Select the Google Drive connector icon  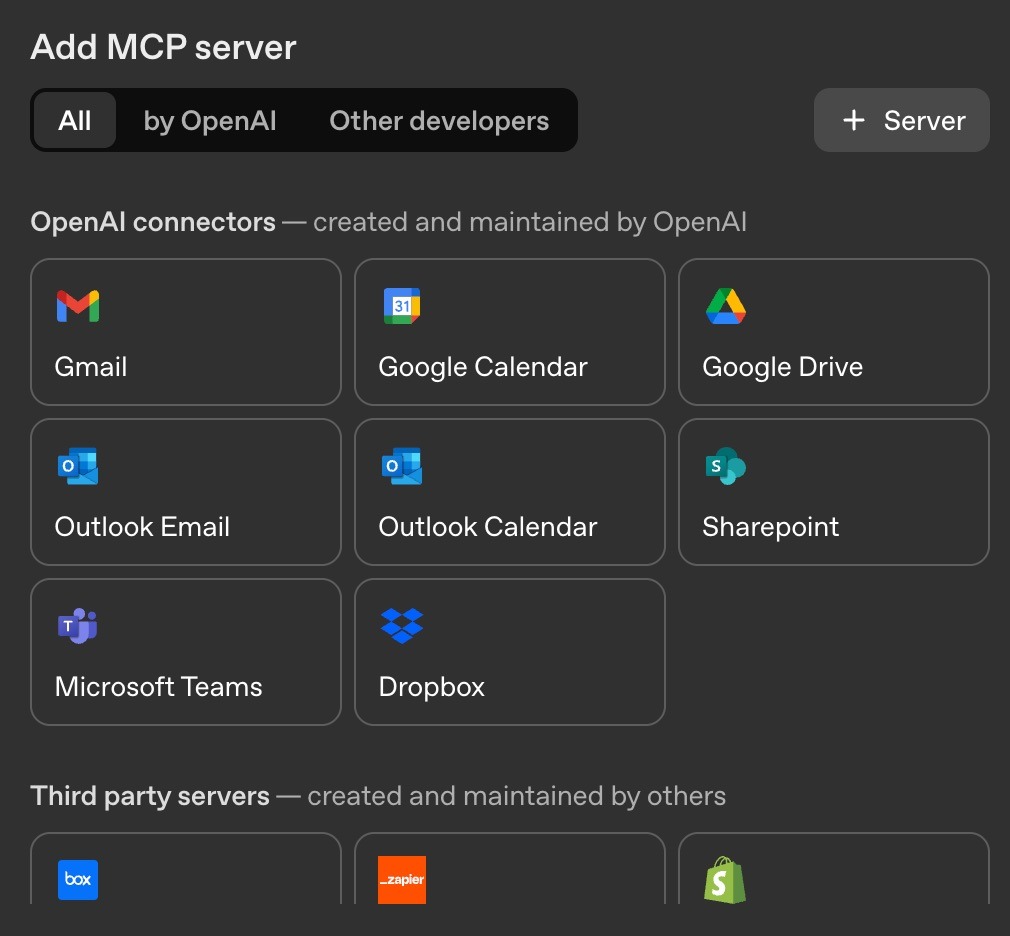(x=726, y=306)
